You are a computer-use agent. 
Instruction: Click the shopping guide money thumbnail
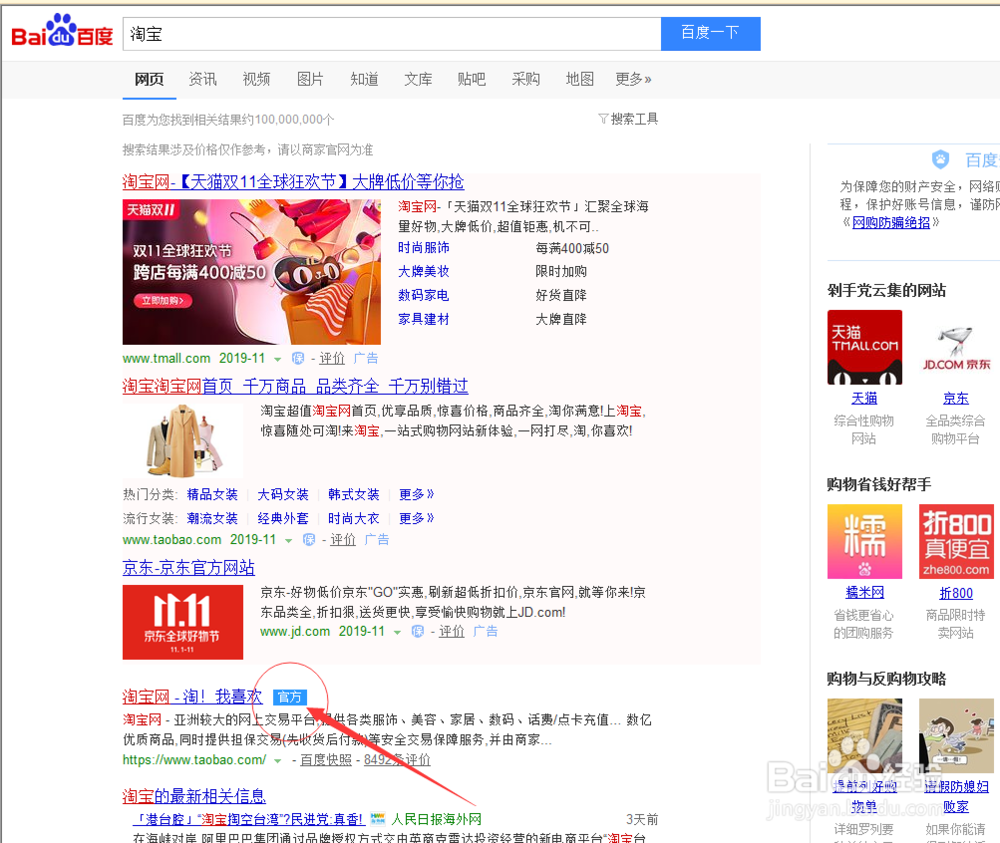pyautogui.click(x=865, y=735)
